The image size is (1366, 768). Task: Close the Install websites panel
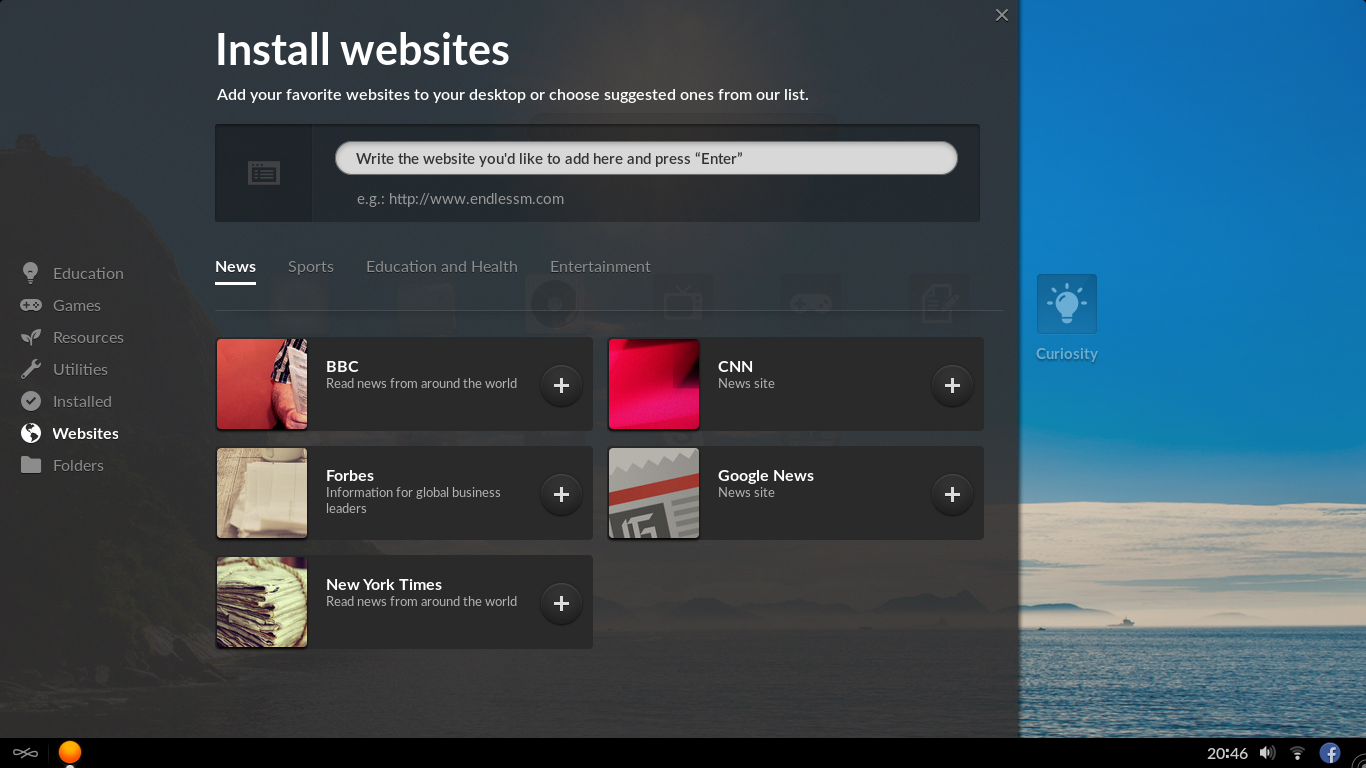pos(1001,15)
